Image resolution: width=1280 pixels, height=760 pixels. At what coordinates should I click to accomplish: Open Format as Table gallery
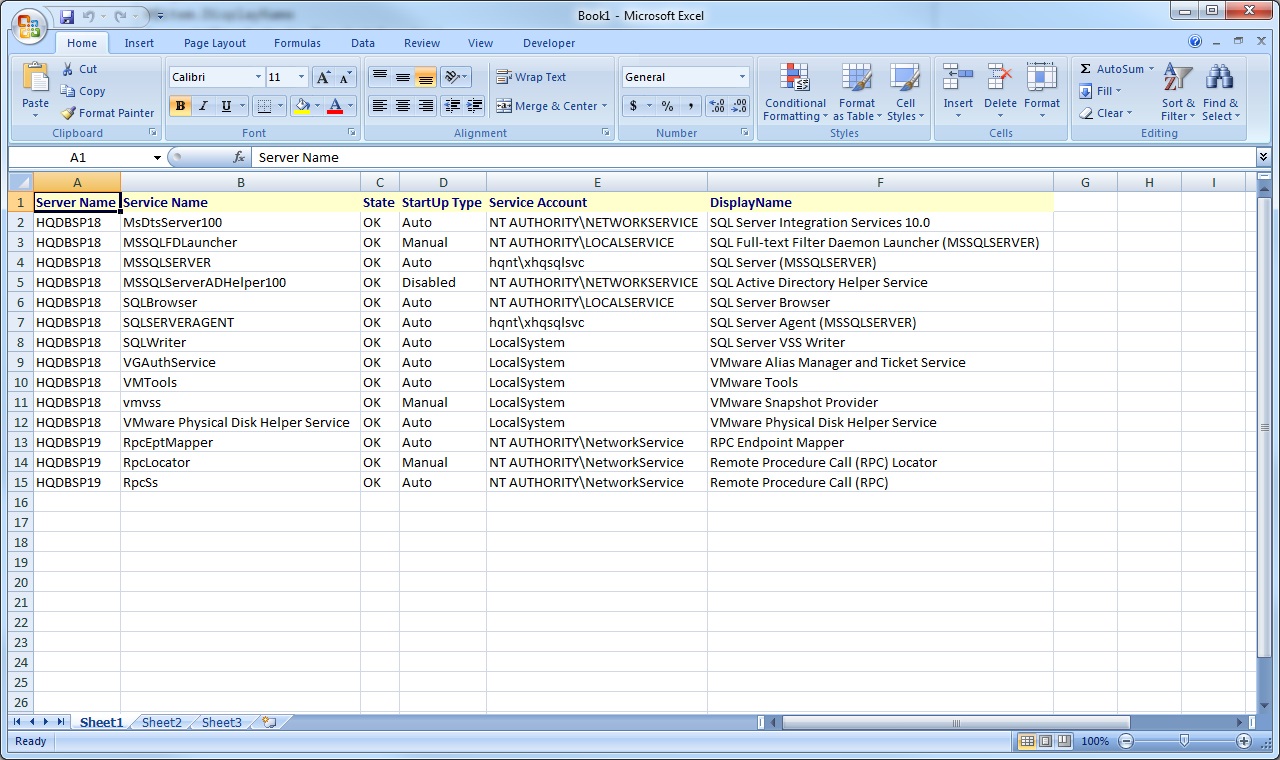(x=857, y=93)
